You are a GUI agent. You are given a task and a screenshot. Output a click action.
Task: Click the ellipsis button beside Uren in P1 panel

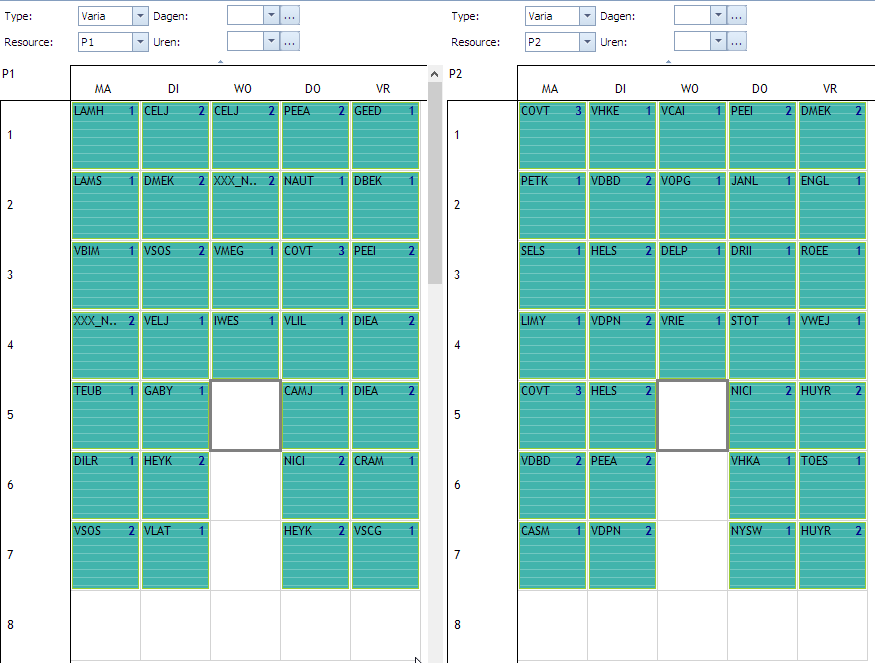click(x=290, y=41)
